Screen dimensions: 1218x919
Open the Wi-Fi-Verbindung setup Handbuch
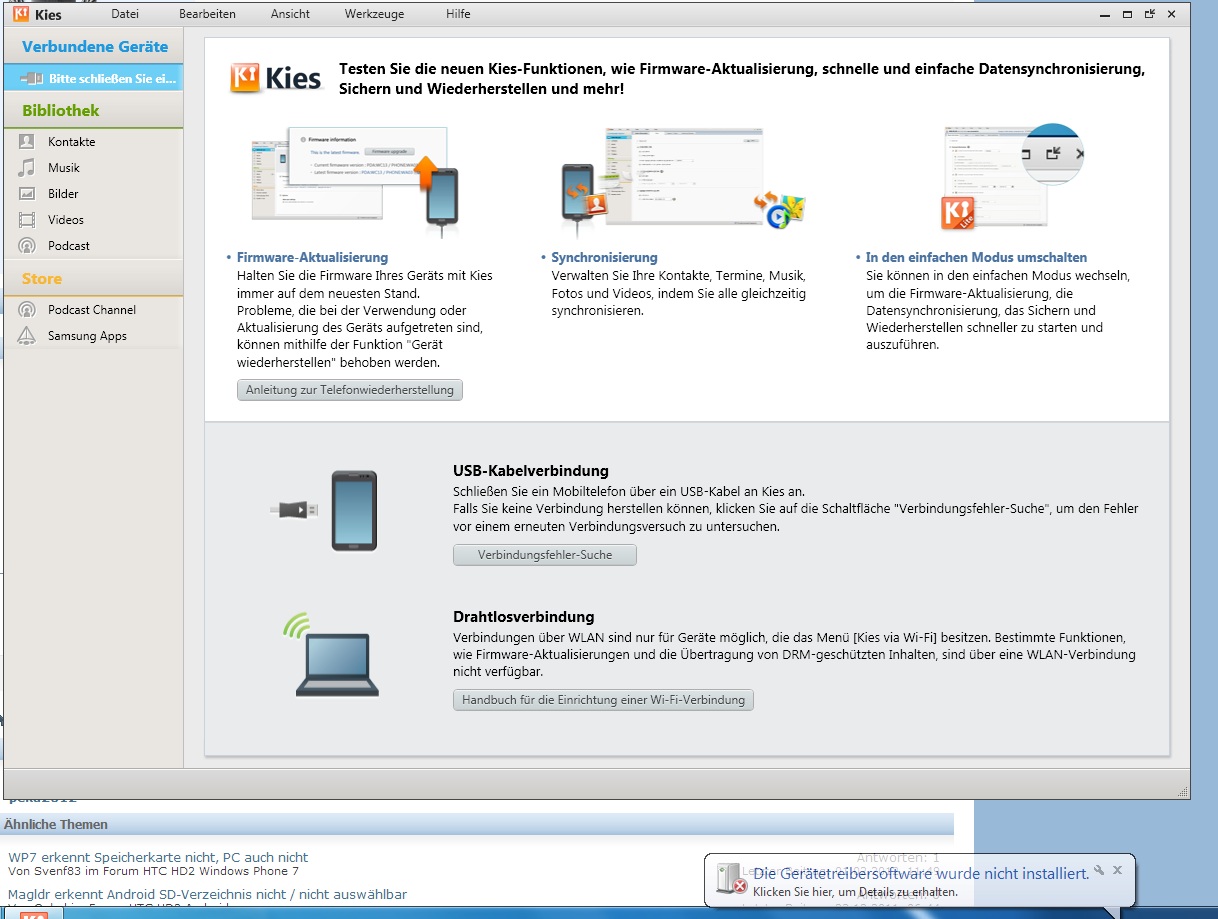pyautogui.click(x=603, y=700)
